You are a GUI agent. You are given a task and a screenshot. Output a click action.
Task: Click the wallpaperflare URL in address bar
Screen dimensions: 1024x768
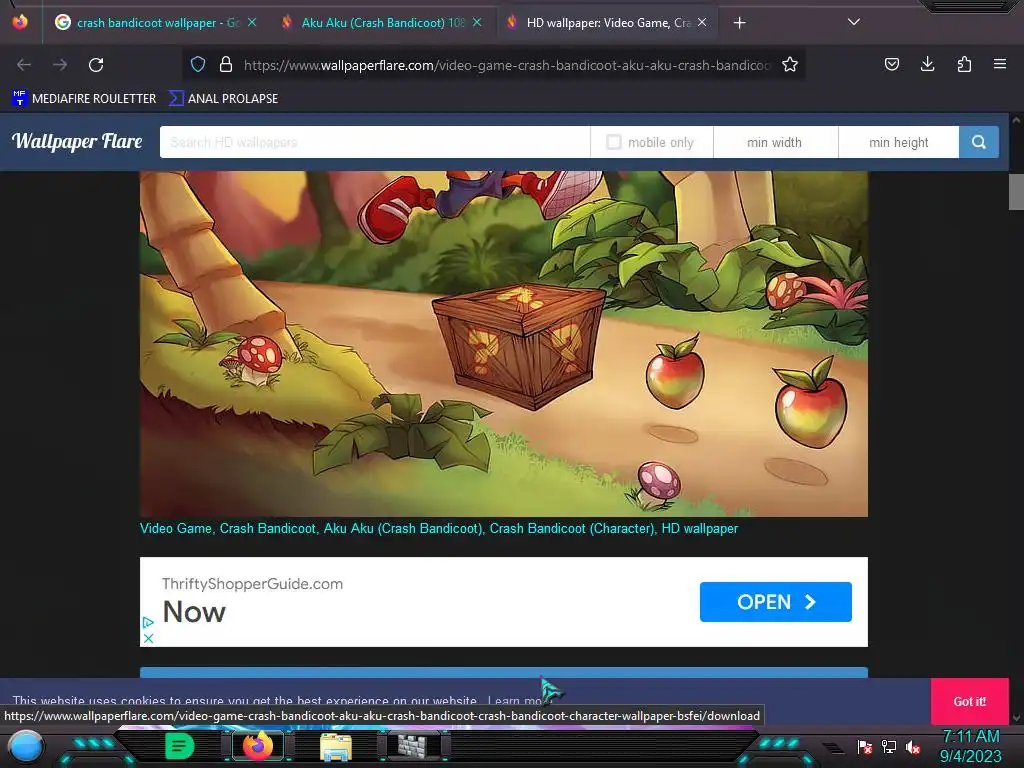click(507, 65)
